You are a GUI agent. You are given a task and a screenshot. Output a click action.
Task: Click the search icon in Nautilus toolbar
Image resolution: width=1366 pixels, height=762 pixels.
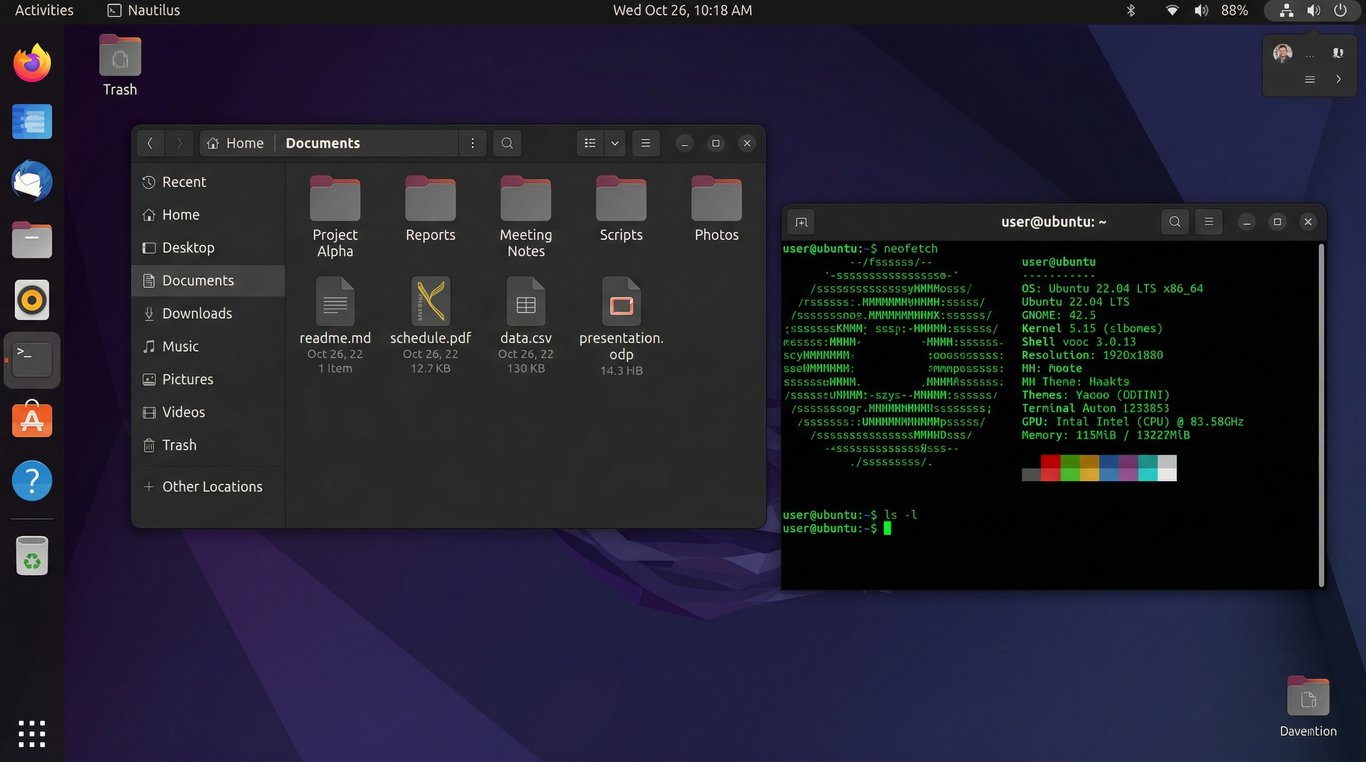tap(506, 143)
